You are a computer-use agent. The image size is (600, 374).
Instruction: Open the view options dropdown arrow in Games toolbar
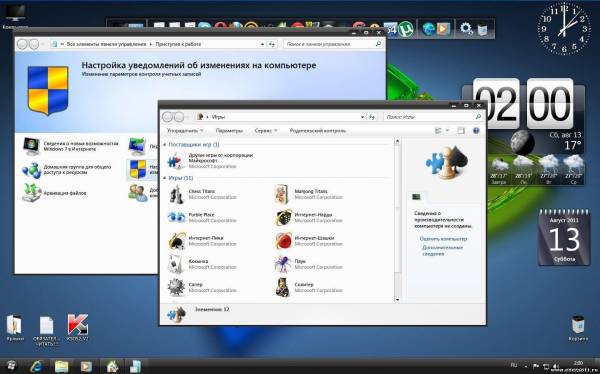(447, 131)
